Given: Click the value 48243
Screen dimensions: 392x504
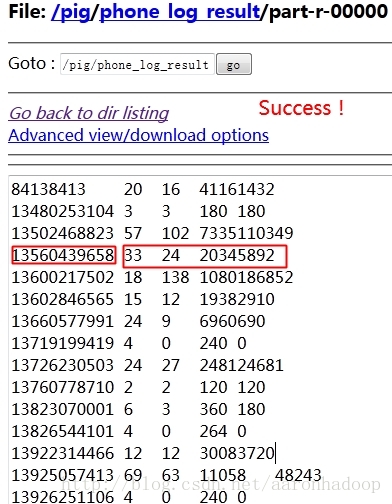Looking at the screenshot, I should tap(298, 475).
